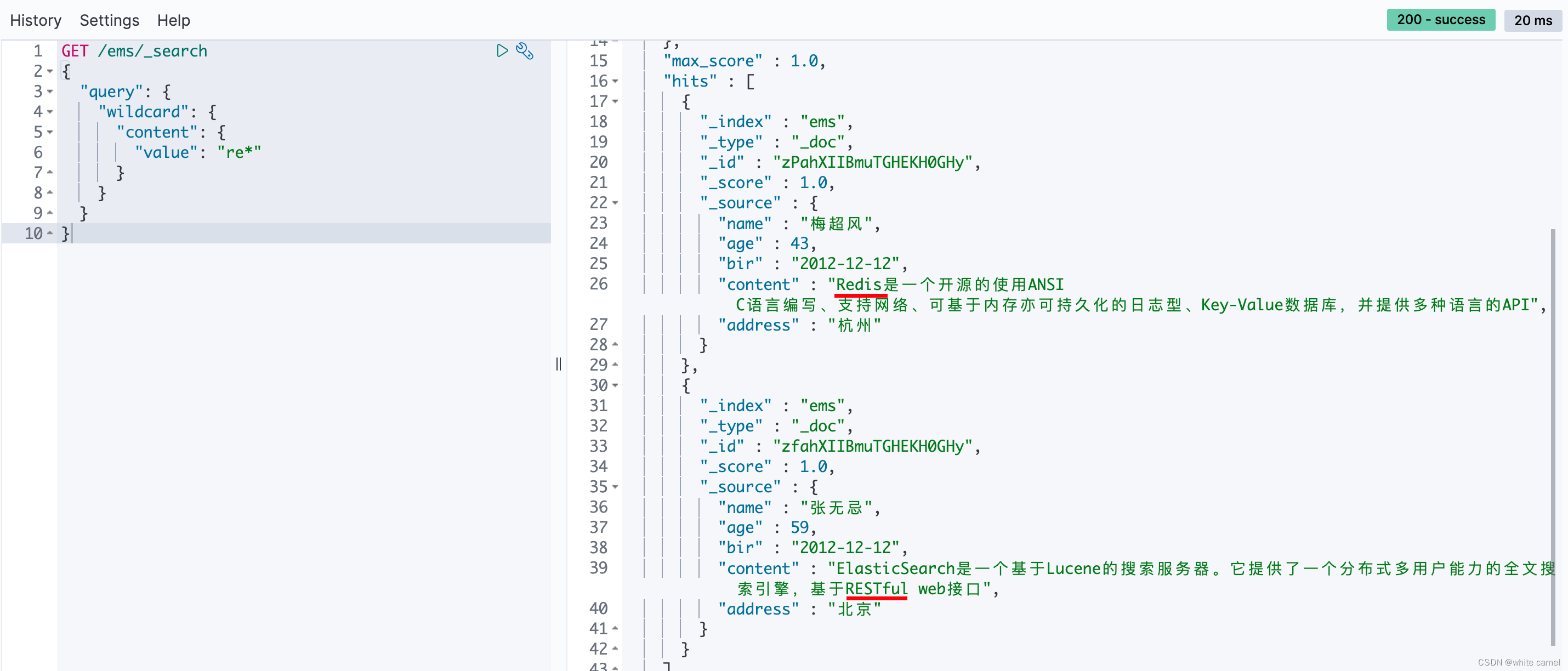
Task: Click fold marker at response line 29
Action: pos(615,365)
